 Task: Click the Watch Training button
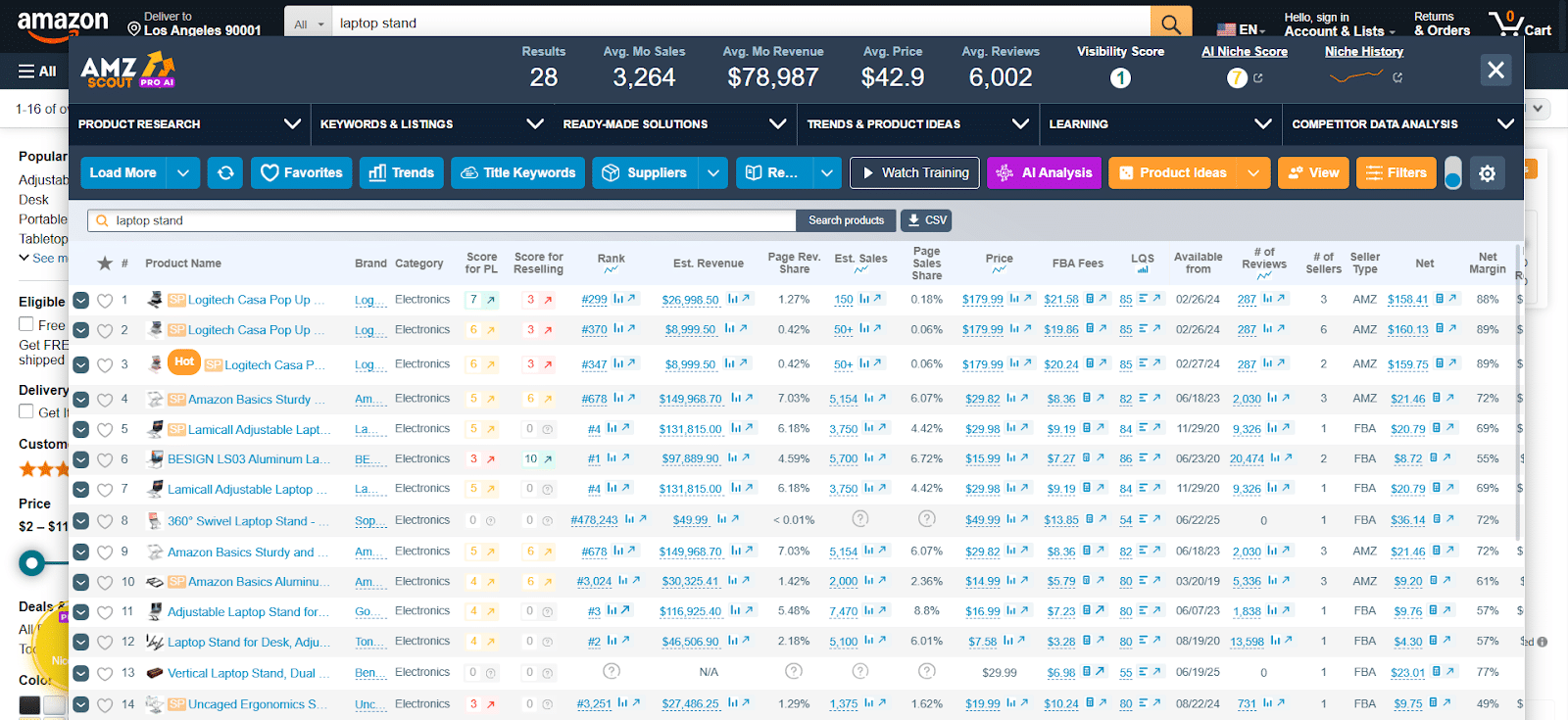pyautogui.click(x=914, y=172)
